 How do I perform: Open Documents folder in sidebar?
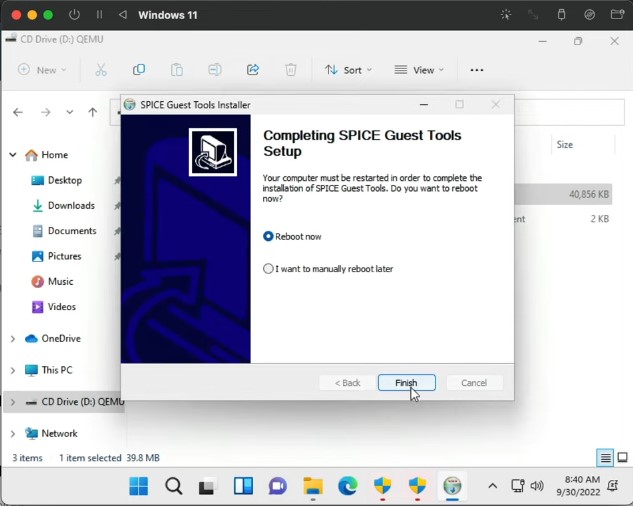(x=64, y=231)
